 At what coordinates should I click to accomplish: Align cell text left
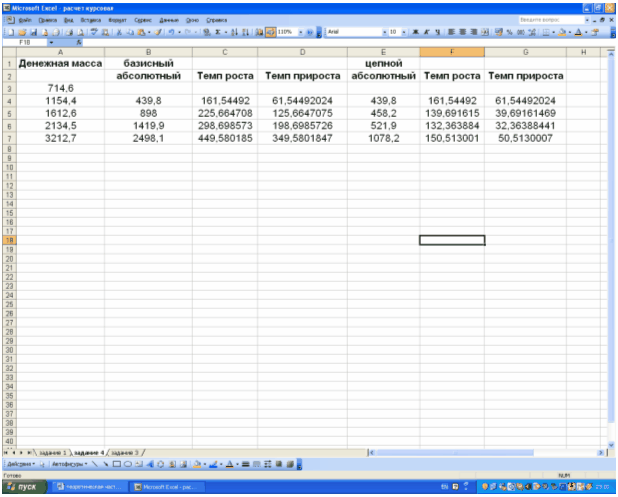pos(451,32)
